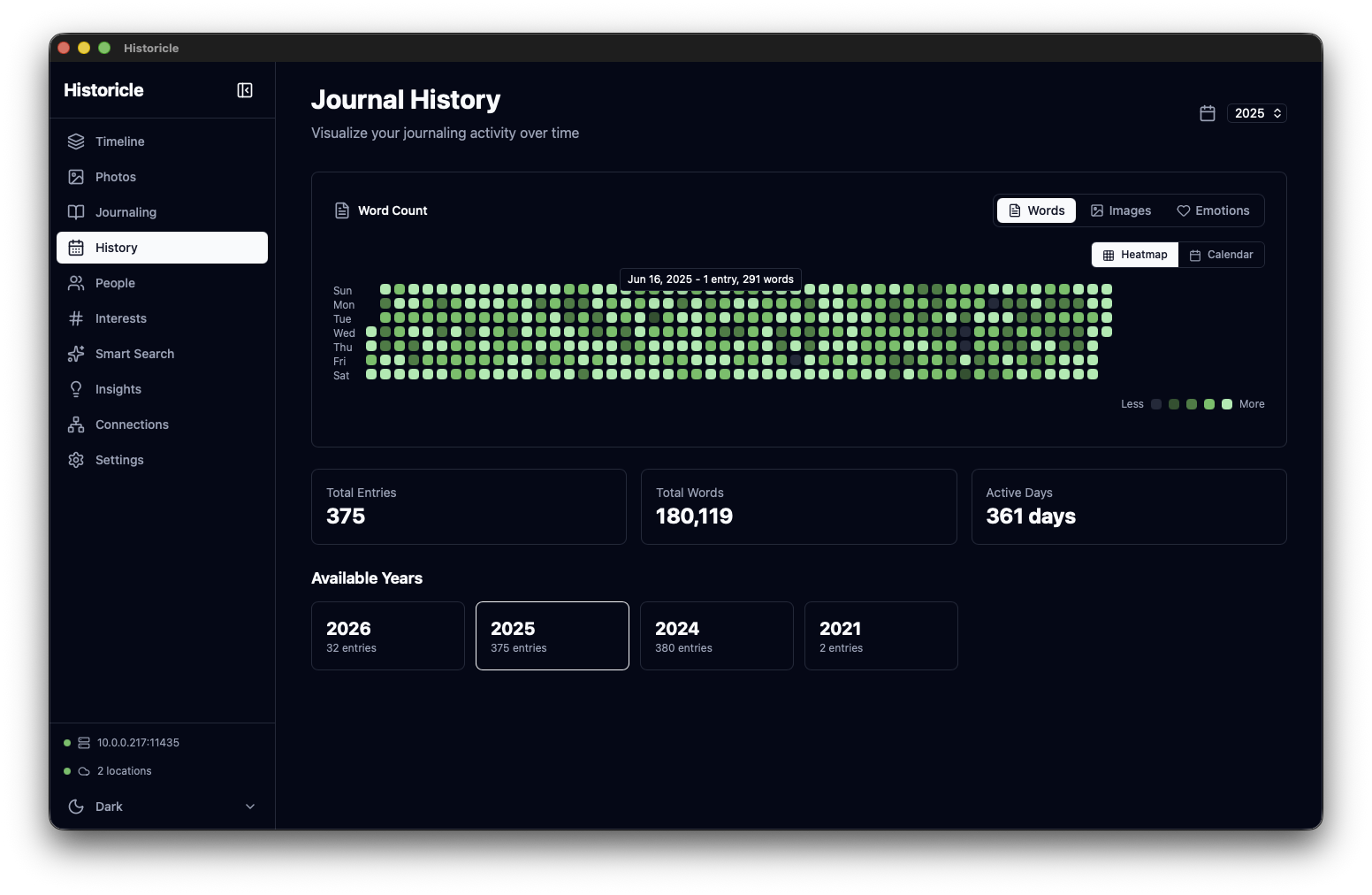This screenshot has width=1372, height=895.
Task: Switch from Heatmap to Calendar view
Action: [1222, 255]
